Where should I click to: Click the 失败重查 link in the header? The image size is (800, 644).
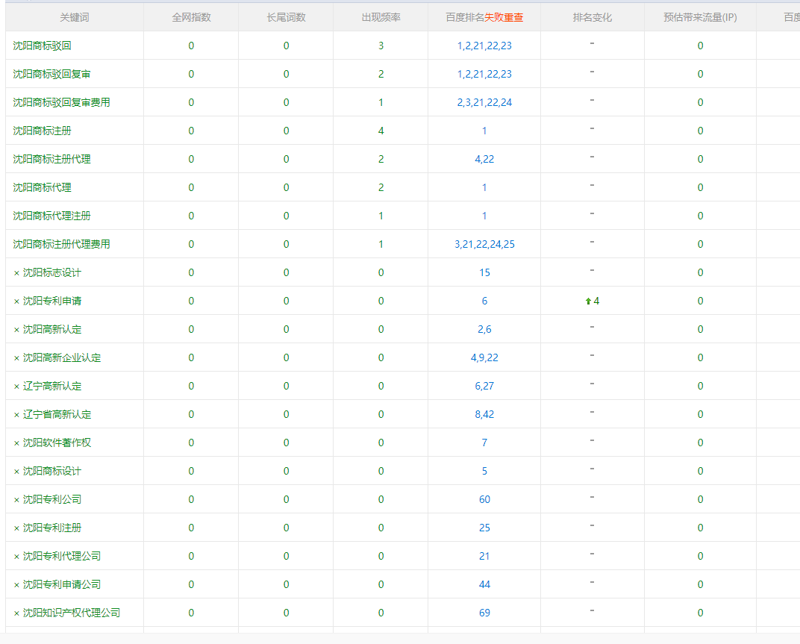504,17
